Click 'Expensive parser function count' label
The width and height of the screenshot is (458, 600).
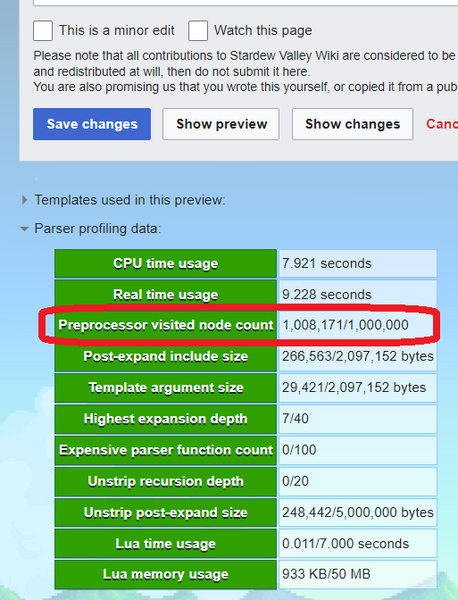click(x=166, y=450)
